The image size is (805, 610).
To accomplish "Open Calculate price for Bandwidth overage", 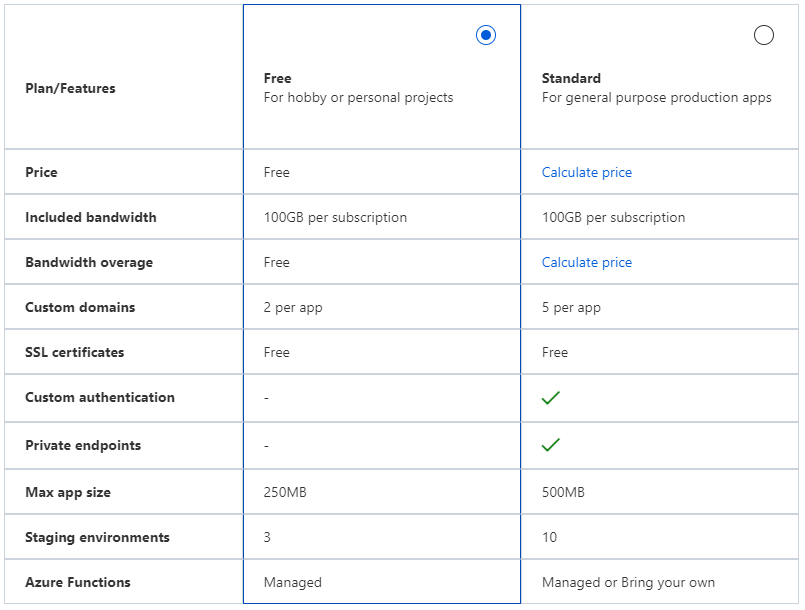I will 586,262.
